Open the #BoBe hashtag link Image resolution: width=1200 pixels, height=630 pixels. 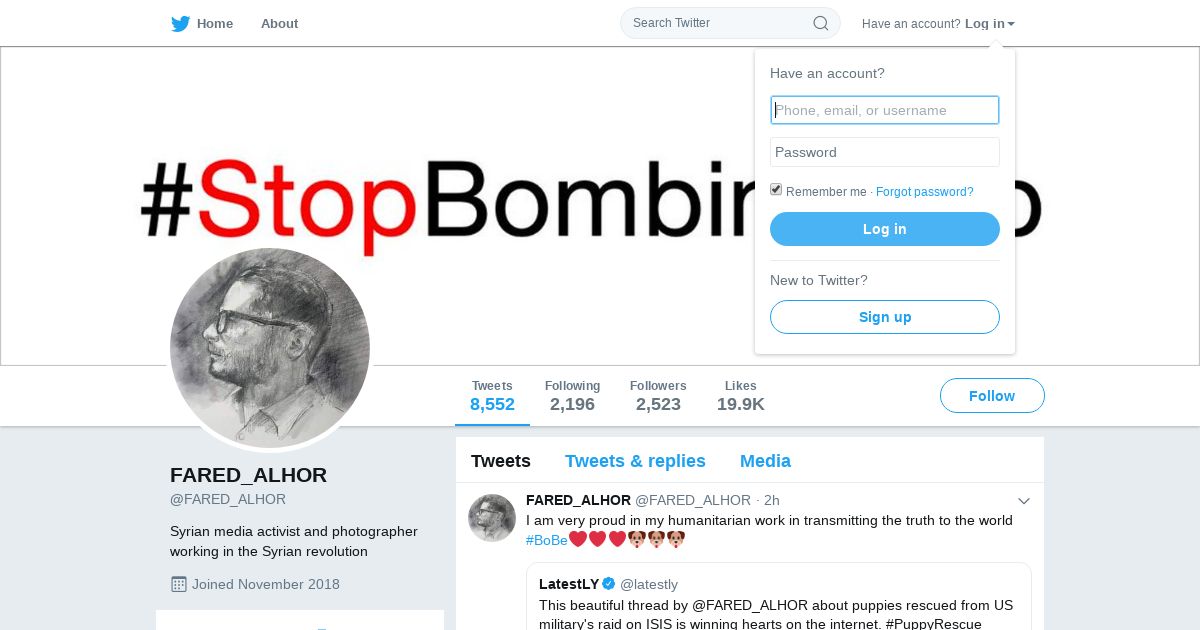click(x=547, y=540)
